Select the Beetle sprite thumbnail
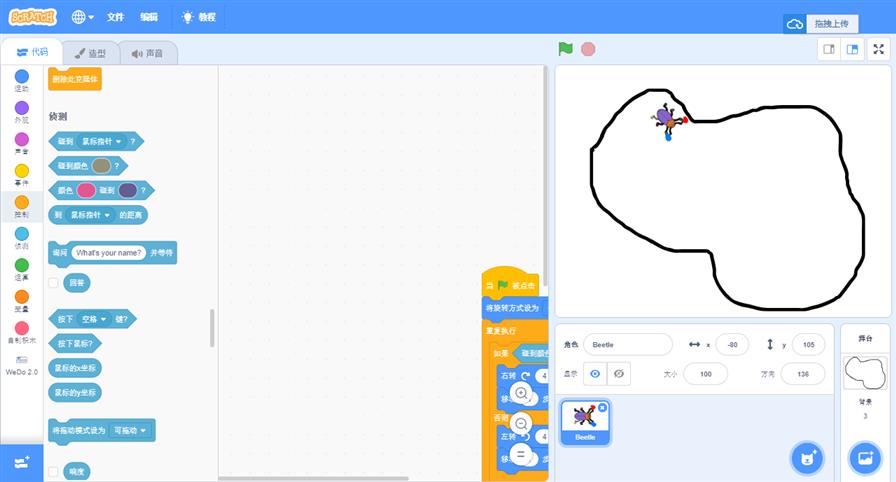Image resolution: width=896 pixels, height=482 pixels. (x=585, y=422)
